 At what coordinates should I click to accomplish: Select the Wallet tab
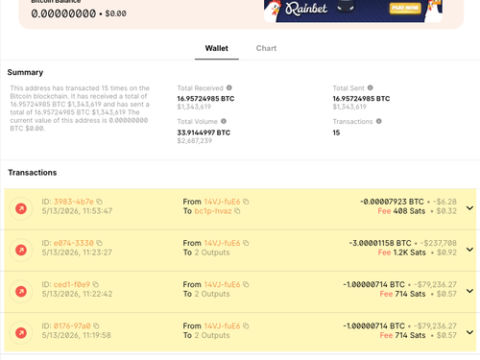(217, 48)
